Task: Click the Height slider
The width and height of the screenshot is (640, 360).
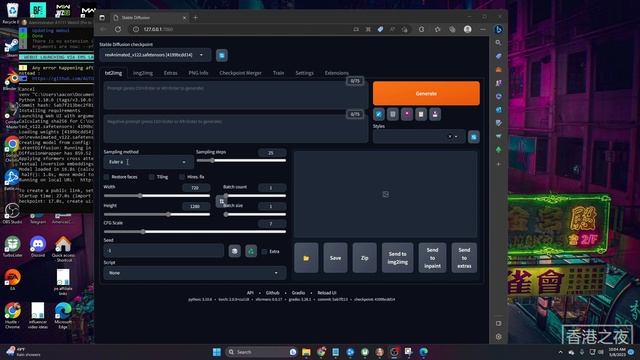Action: tap(157, 214)
